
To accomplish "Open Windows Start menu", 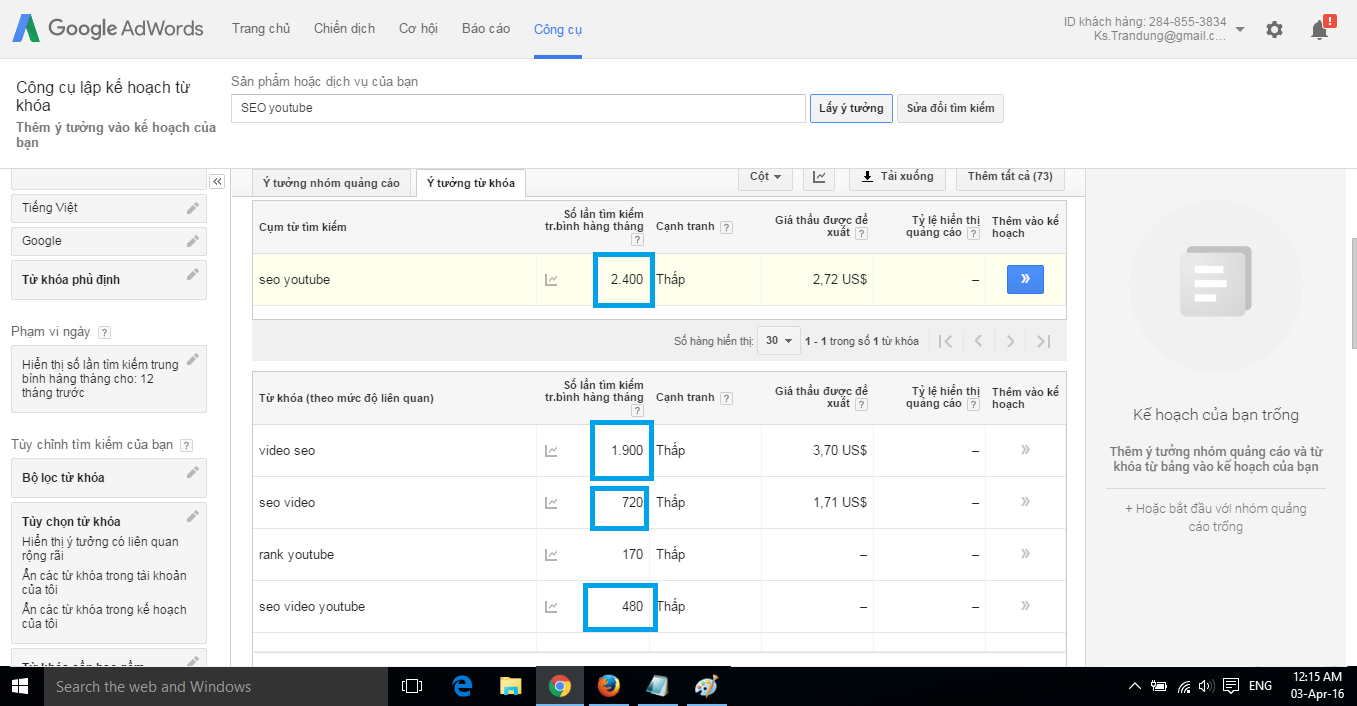I will [x=20, y=686].
